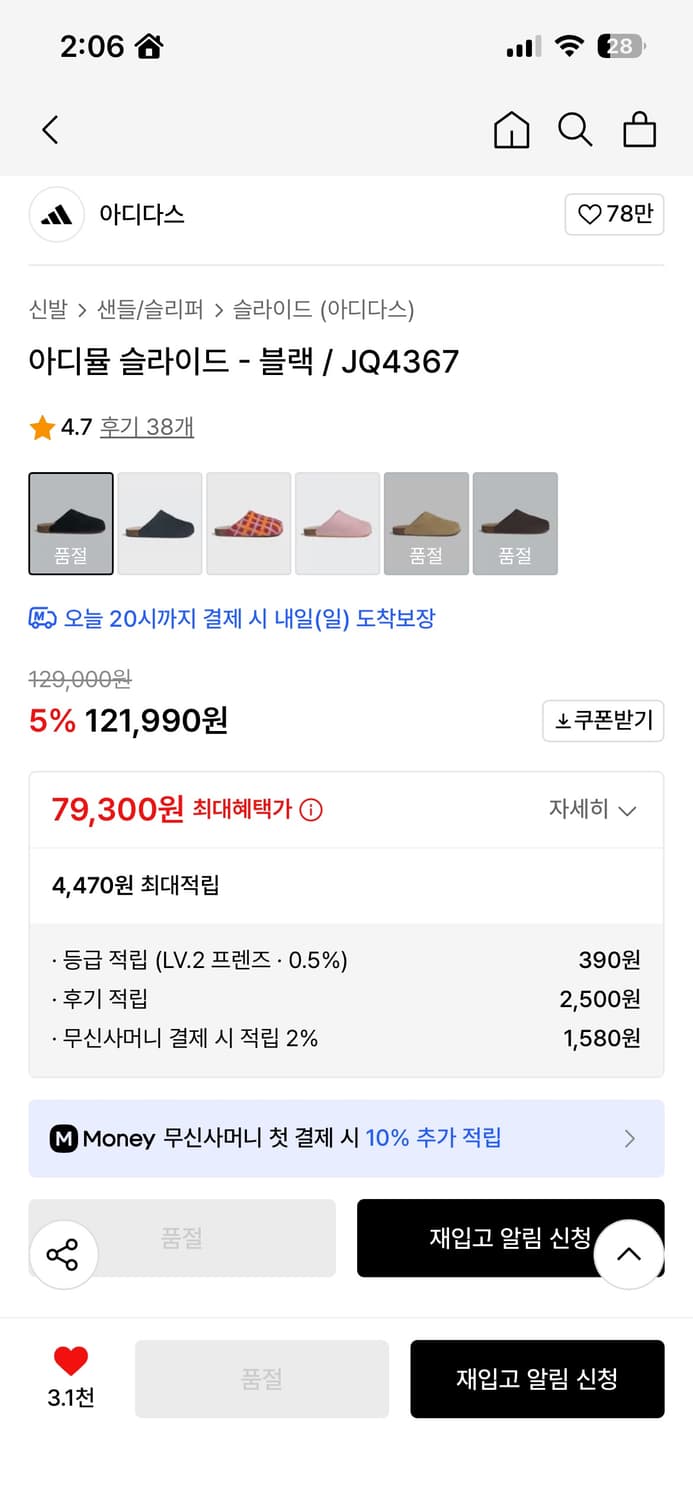Open the search icon
693x1500 pixels.
(575, 130)
